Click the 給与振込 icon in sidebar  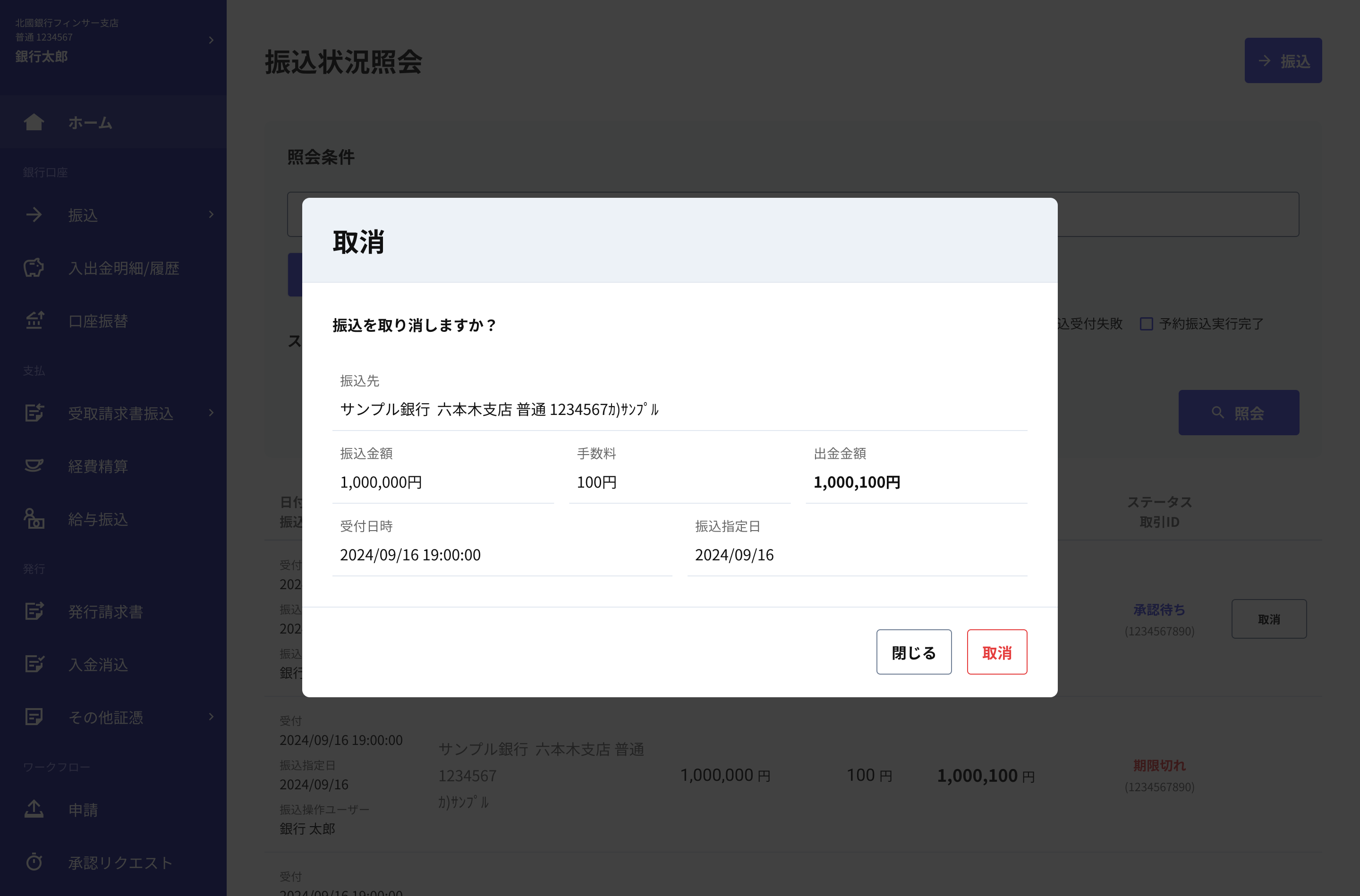(x=34, y=519)
